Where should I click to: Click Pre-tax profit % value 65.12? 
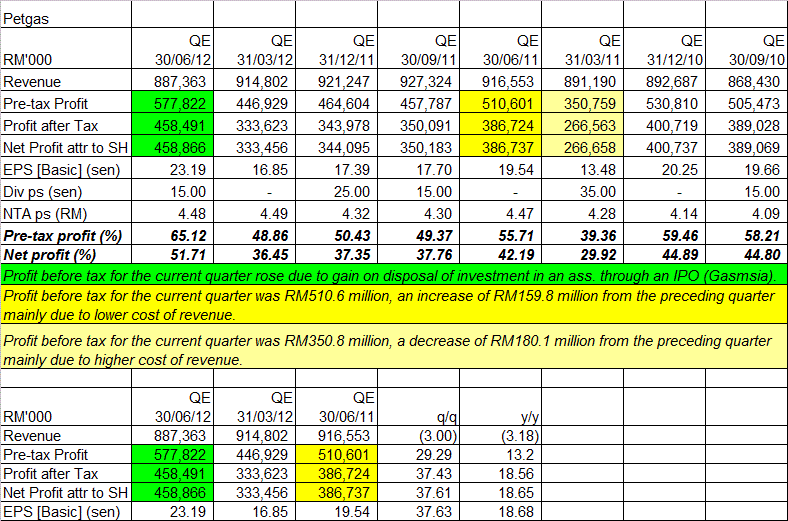172,235
